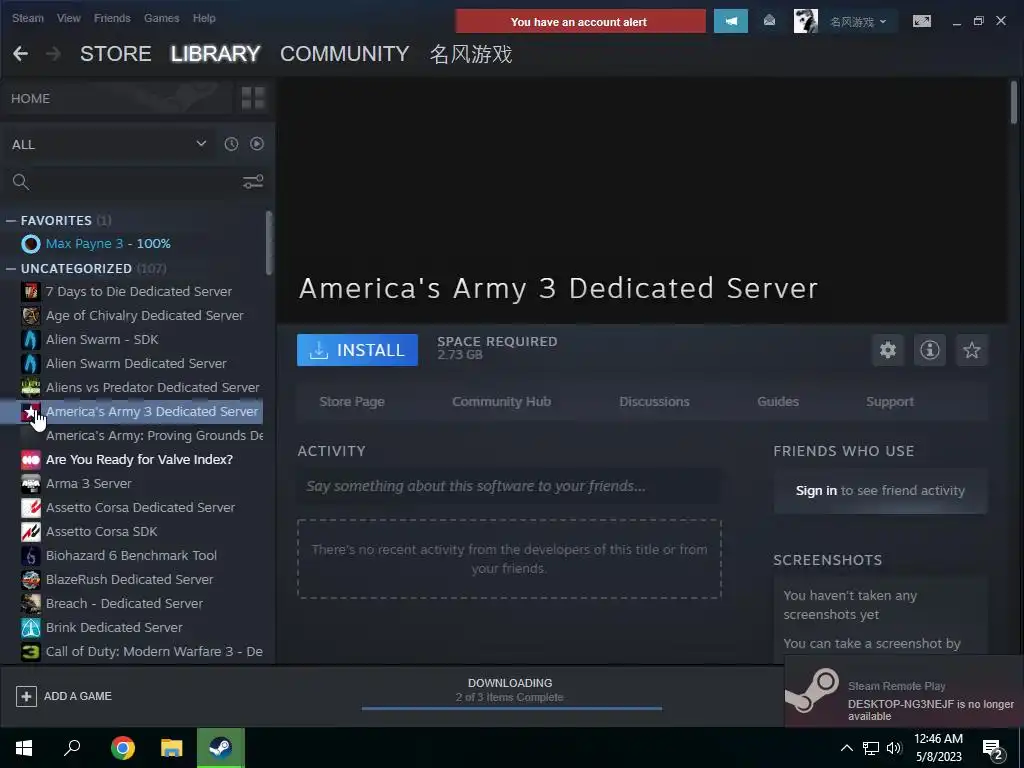1024x768 pixels.
Task: Open Chrome from the taskbar
Action: pyautogui.click(x=123, y=748)
